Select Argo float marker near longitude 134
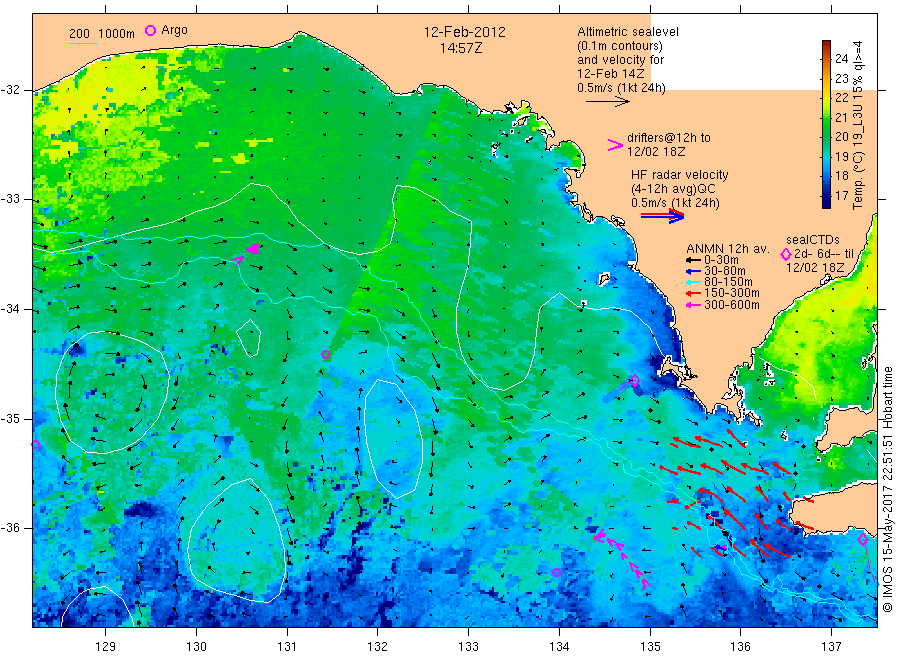 [556, 572]
